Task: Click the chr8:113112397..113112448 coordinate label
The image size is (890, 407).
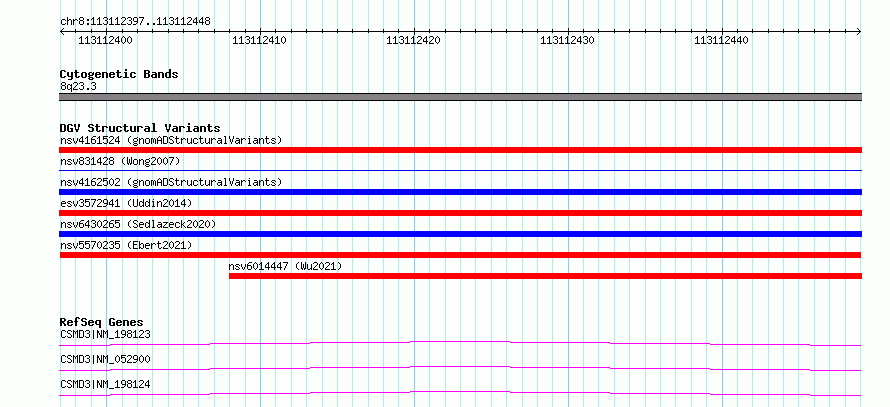Action: [135, 22]
